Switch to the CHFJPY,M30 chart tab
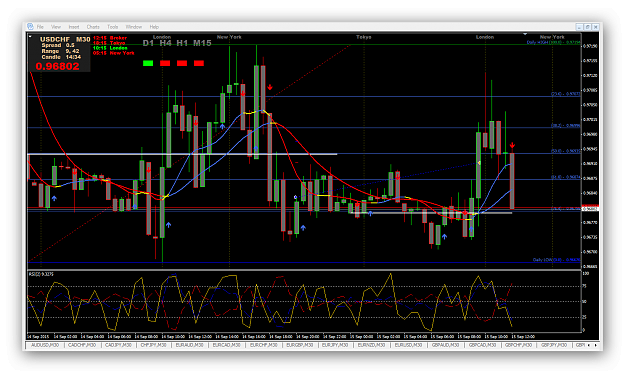The width and height of the screenshot is (625, 373). [153, 345]
